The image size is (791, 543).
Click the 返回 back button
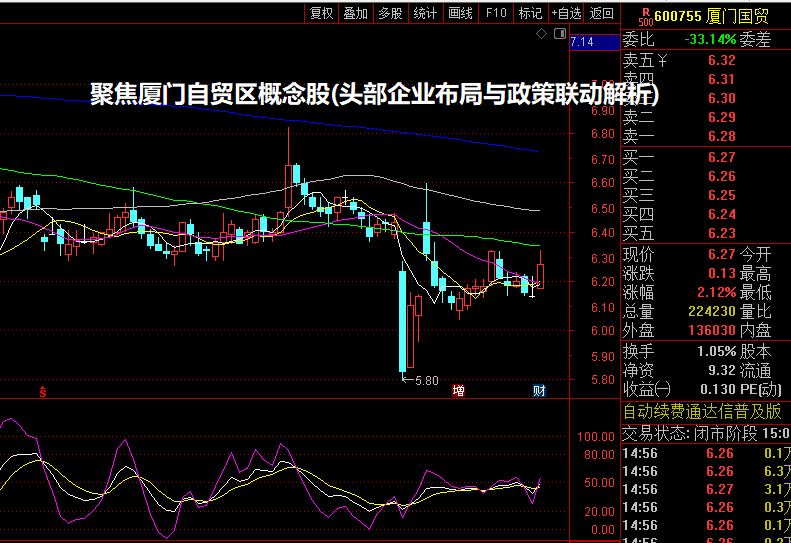coord(601,14)
